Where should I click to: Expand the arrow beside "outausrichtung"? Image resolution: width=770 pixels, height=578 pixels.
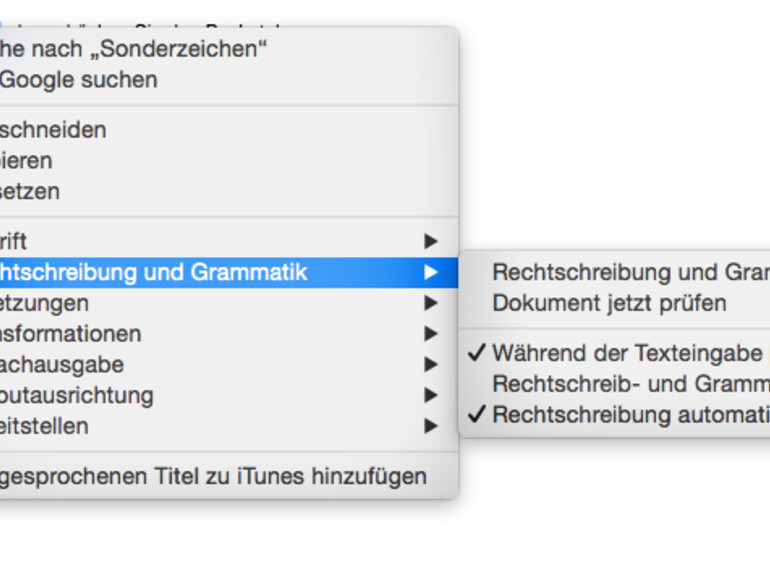[x=430, y=396]
